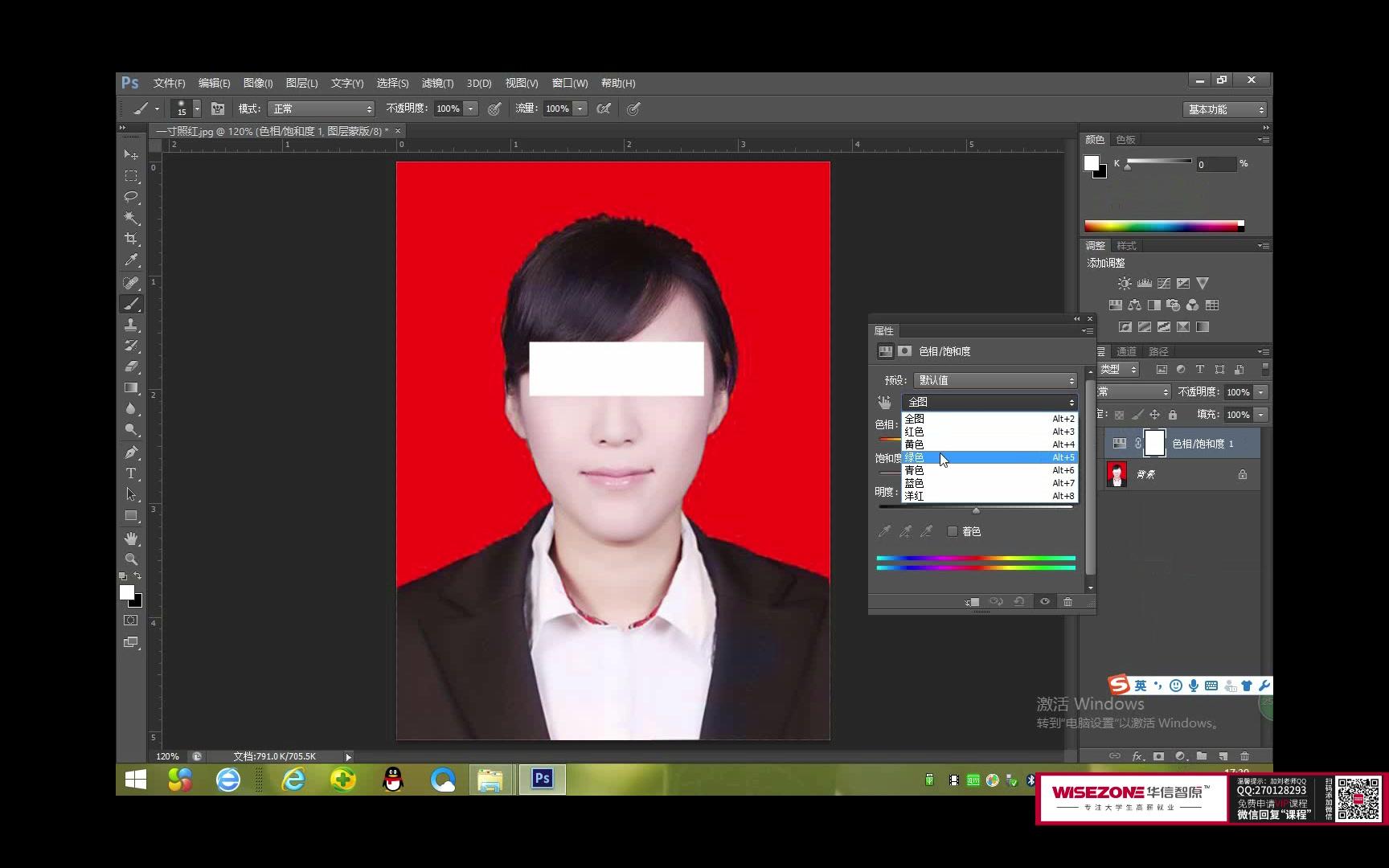Select the Crop tool
The image size is (1389, 868).
point(131,239)
